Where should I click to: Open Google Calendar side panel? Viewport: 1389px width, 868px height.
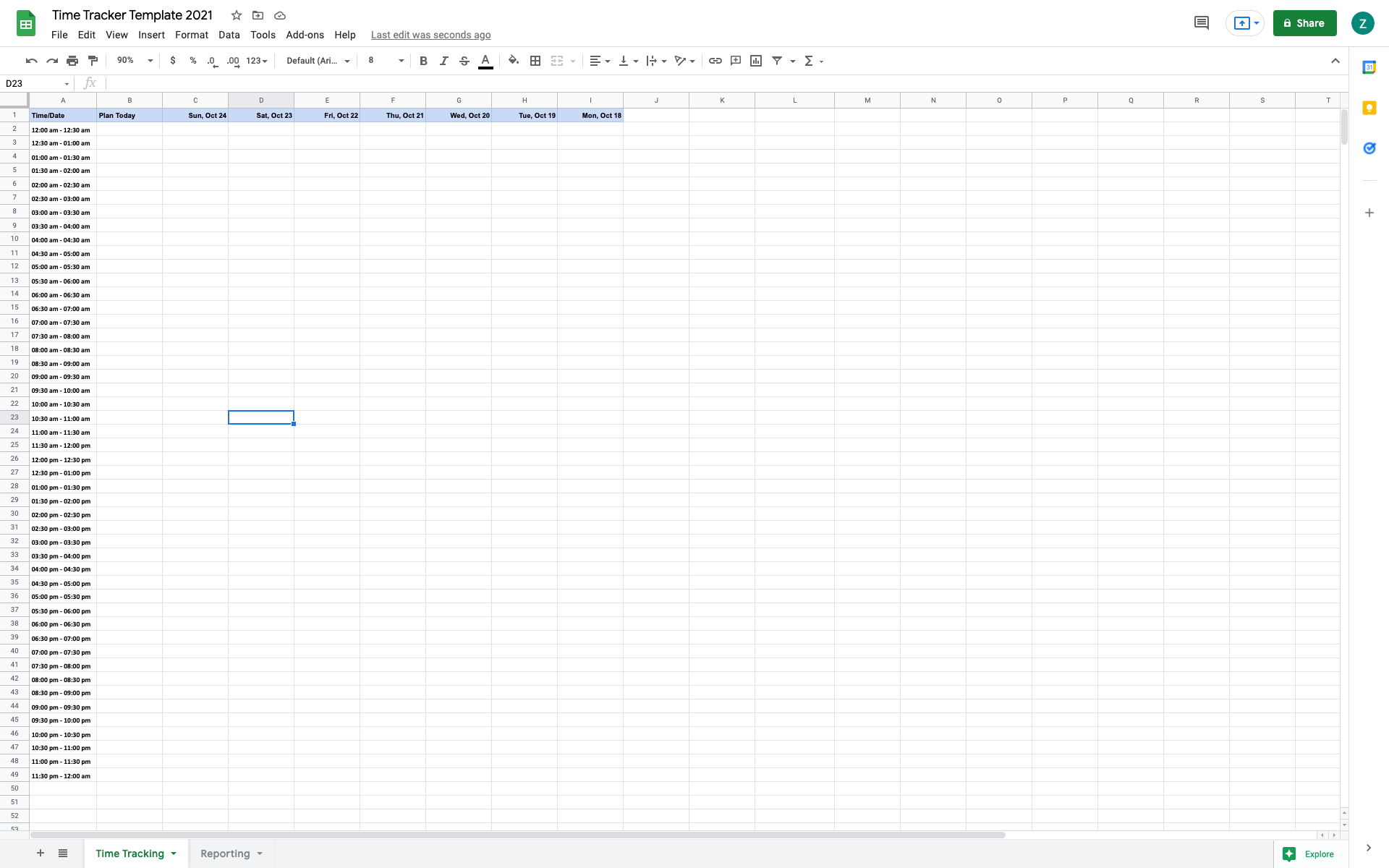pos(1369,67)
